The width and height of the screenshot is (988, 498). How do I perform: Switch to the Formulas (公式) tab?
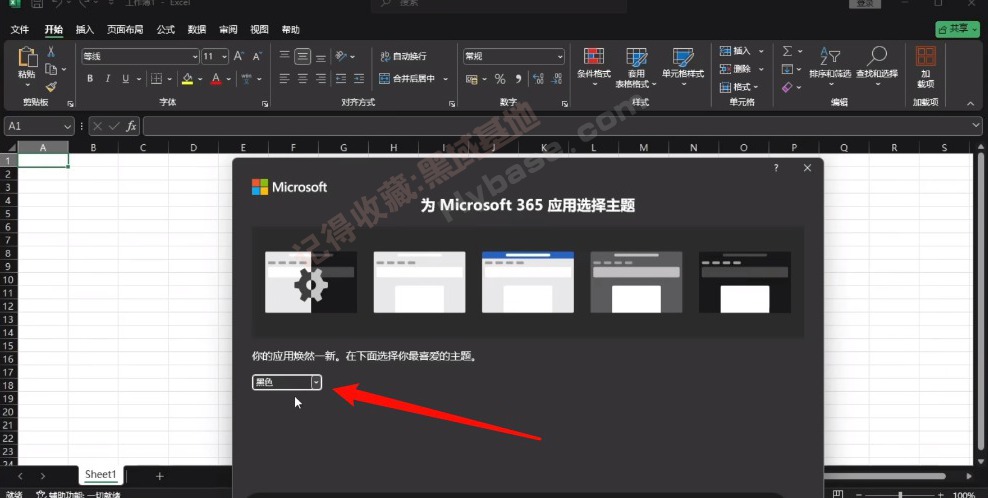[x=166, y=30]
